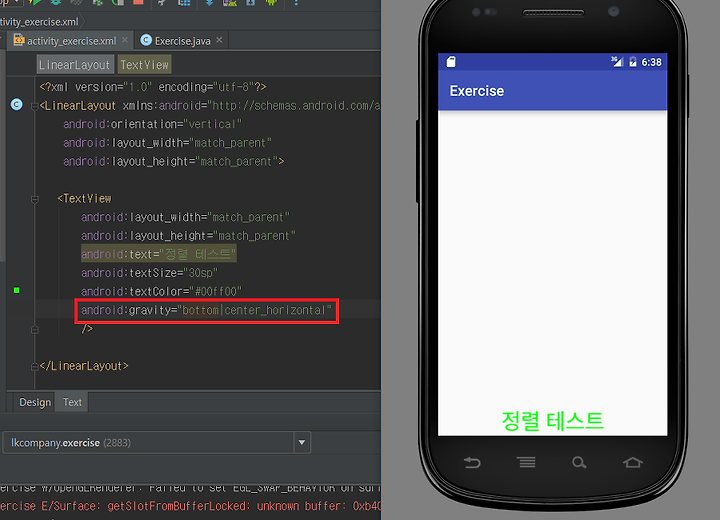
Task: Click the fold marker beside closing </LinearLayout>
Action: (34, 367)
